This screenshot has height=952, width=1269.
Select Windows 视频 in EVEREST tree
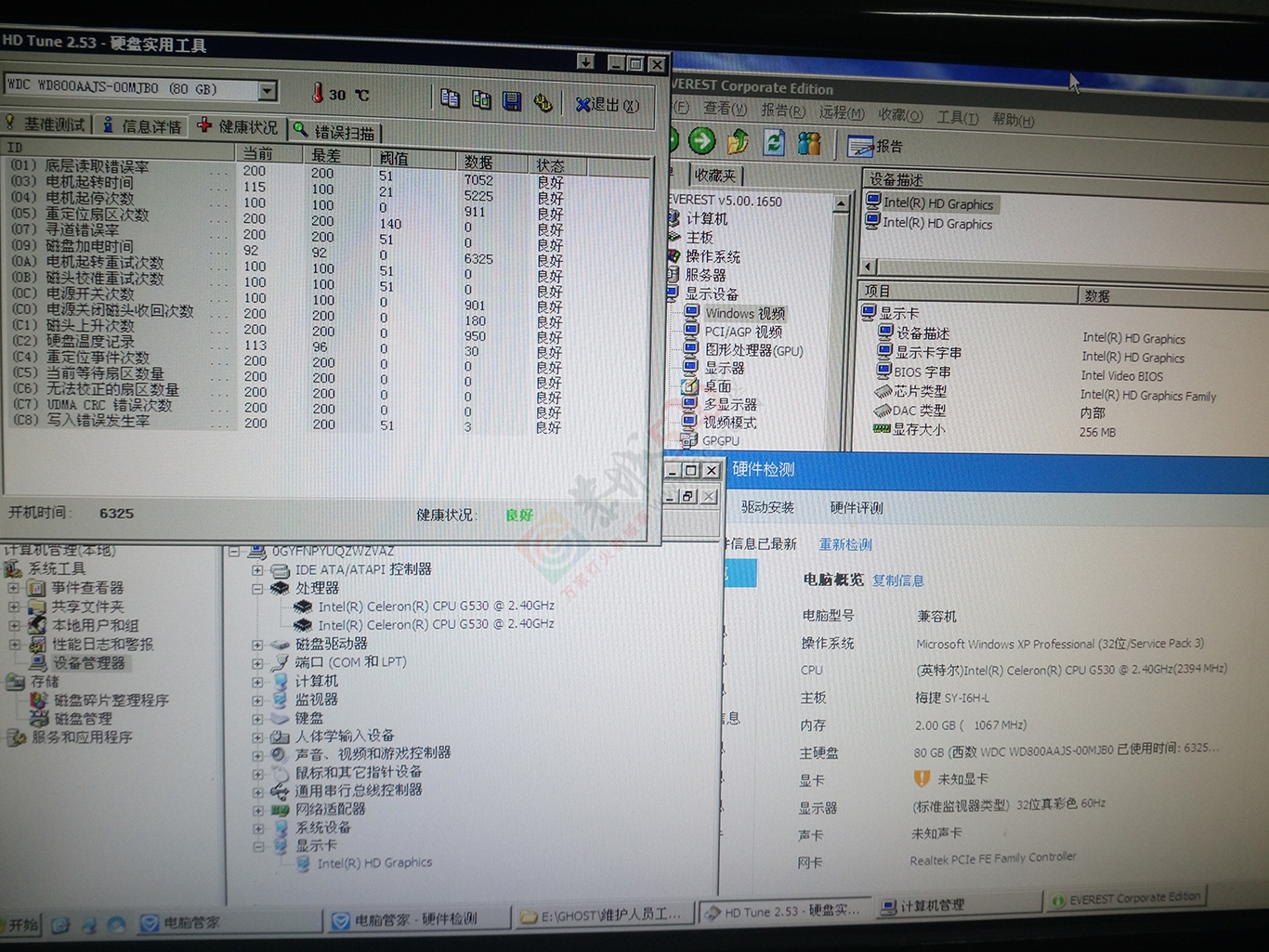745,314
